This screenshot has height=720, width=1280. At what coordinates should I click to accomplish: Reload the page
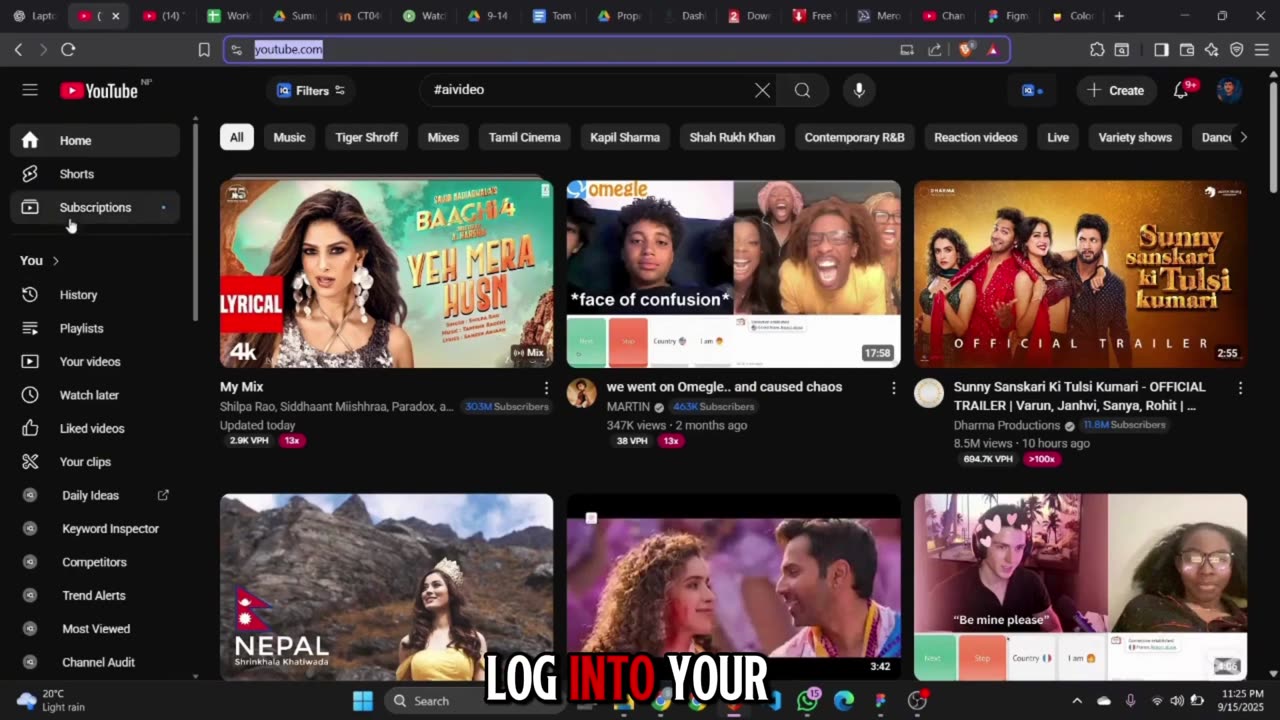[x=68, y=49]
